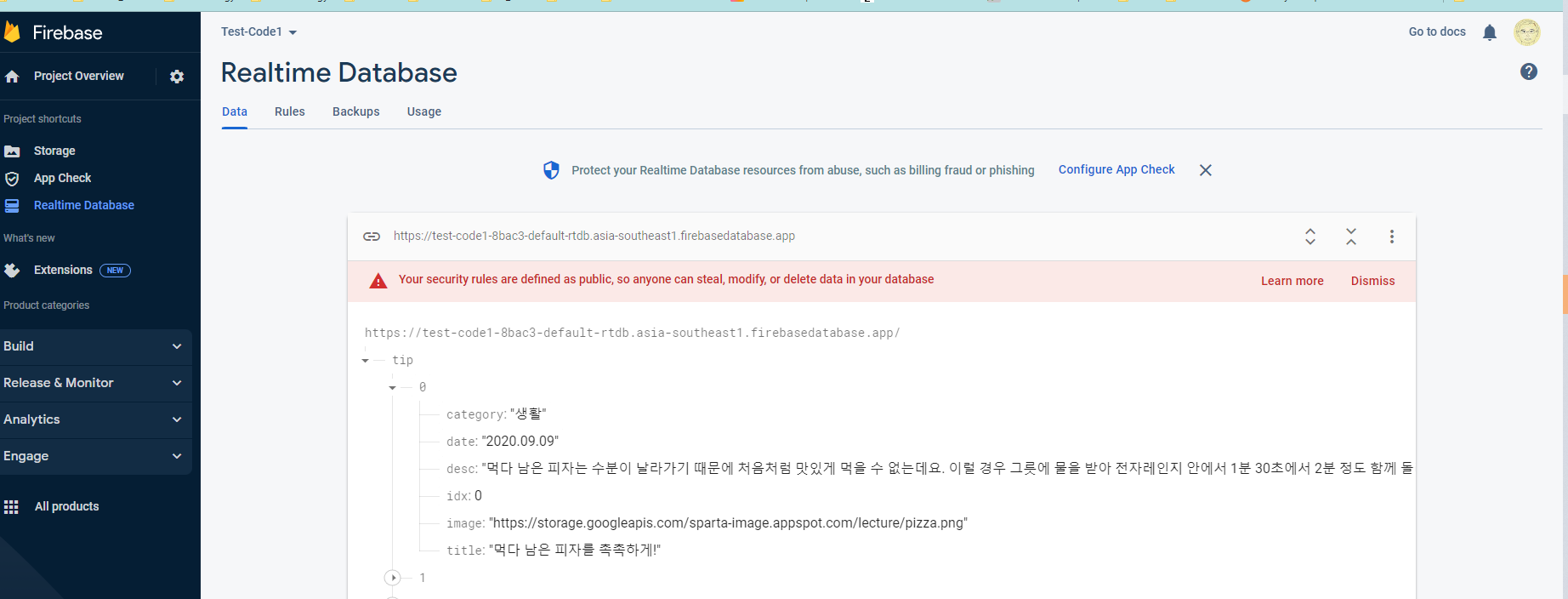This screenshot has width=1568, height=599.
Task: Copy database URL link icon
Action: [372, 237]
